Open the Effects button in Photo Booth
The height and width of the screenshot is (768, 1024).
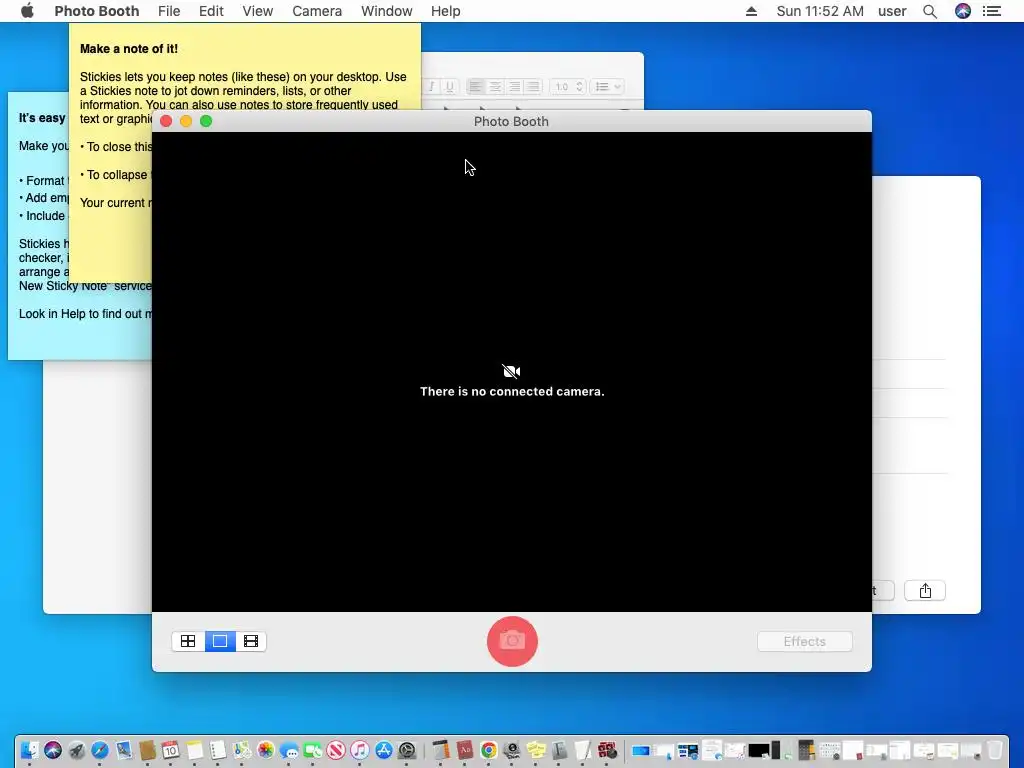(x=805, y=641)
